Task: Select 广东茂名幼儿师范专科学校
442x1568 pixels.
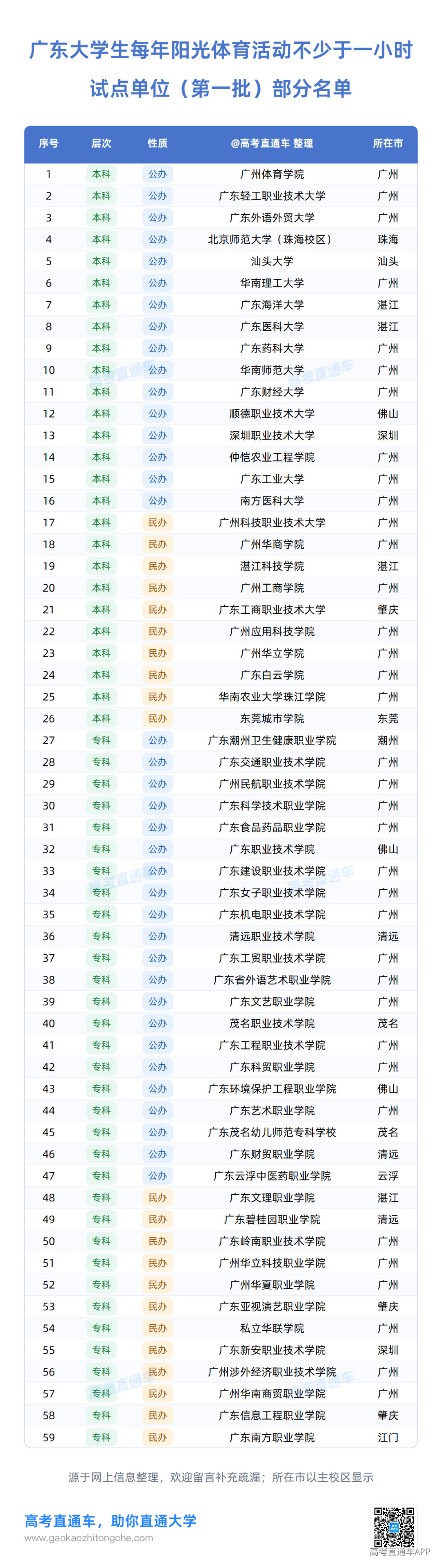Action: pyautogui.click(x=272, y=1132)
